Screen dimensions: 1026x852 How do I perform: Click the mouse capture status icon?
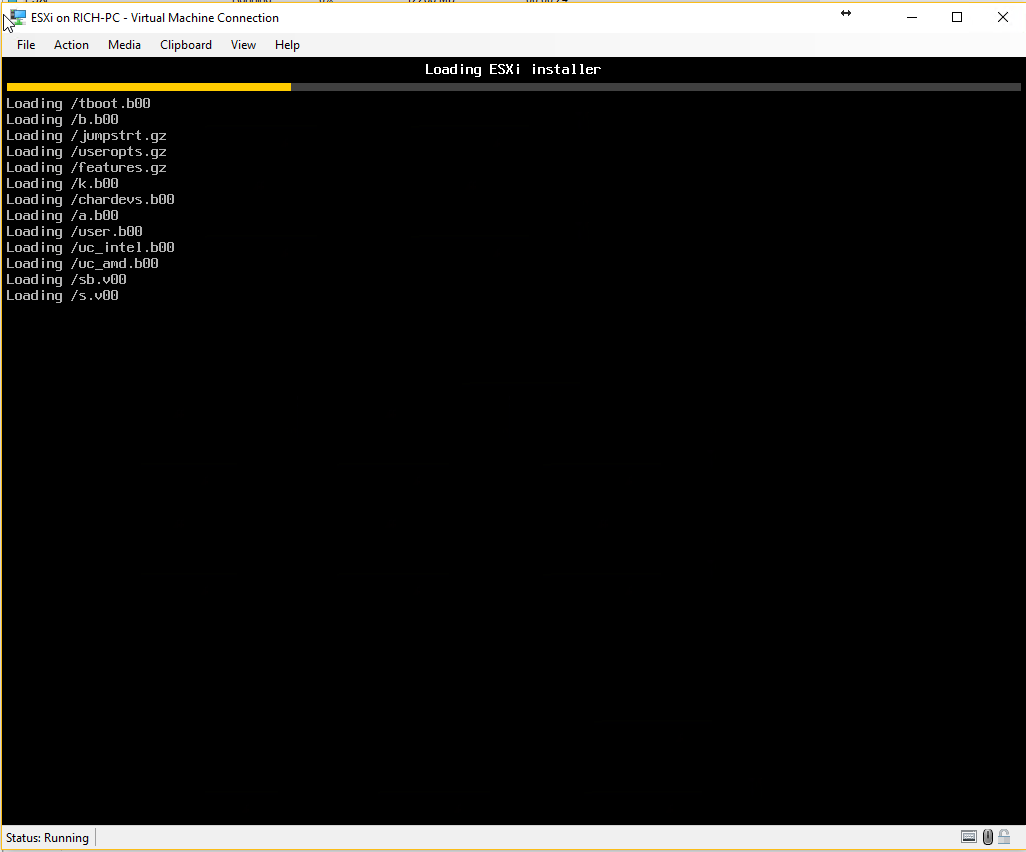tap(988, 837)
